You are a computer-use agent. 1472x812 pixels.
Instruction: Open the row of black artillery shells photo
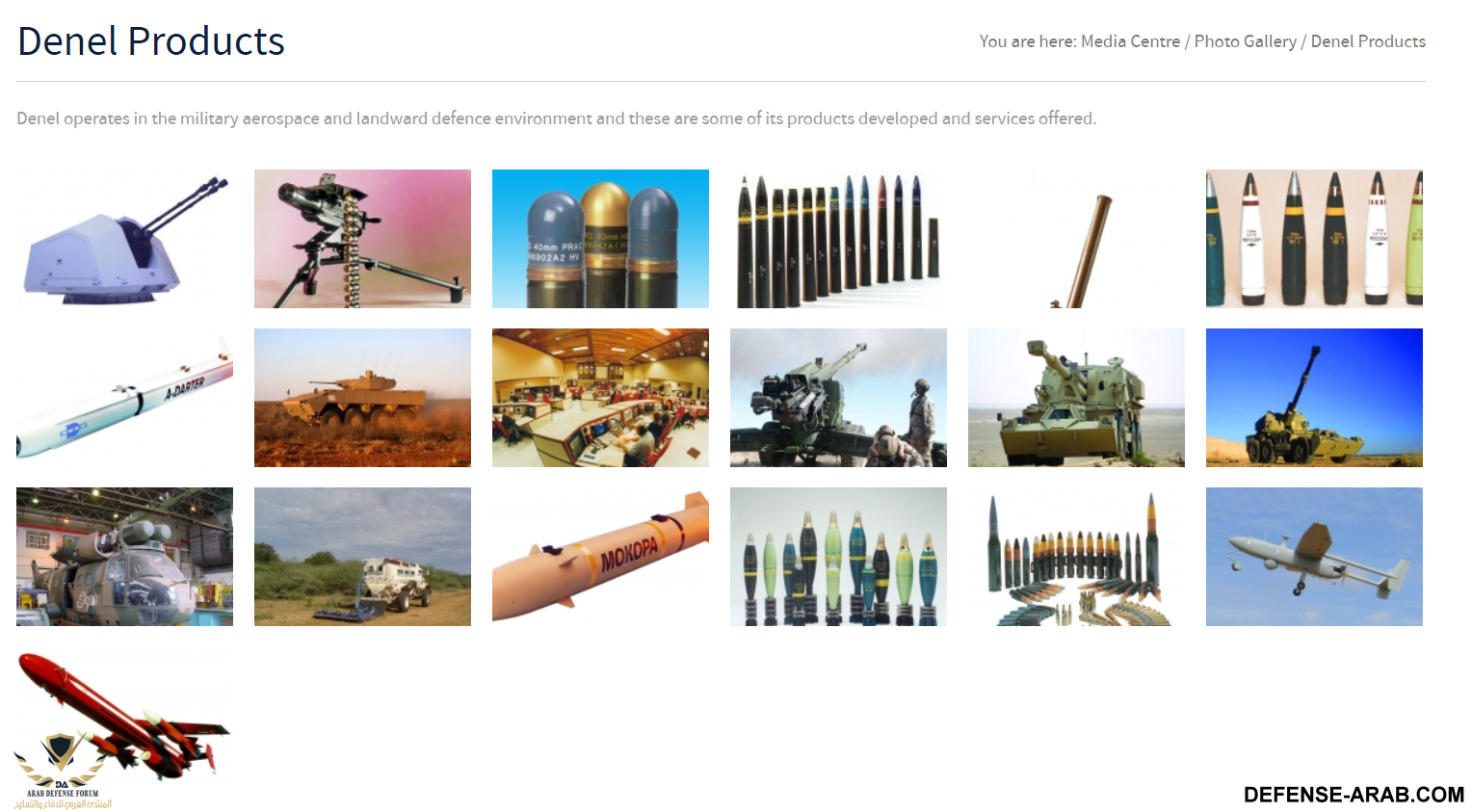coord(838,239)
